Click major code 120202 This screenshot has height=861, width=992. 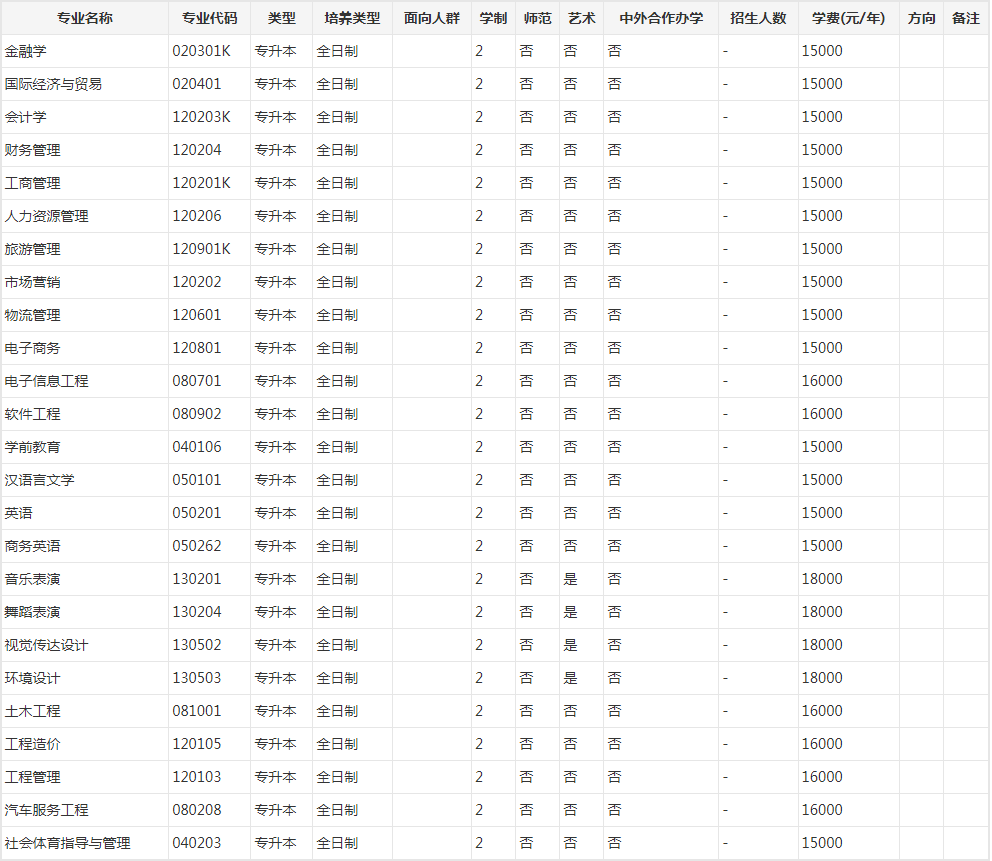[197, 282]
